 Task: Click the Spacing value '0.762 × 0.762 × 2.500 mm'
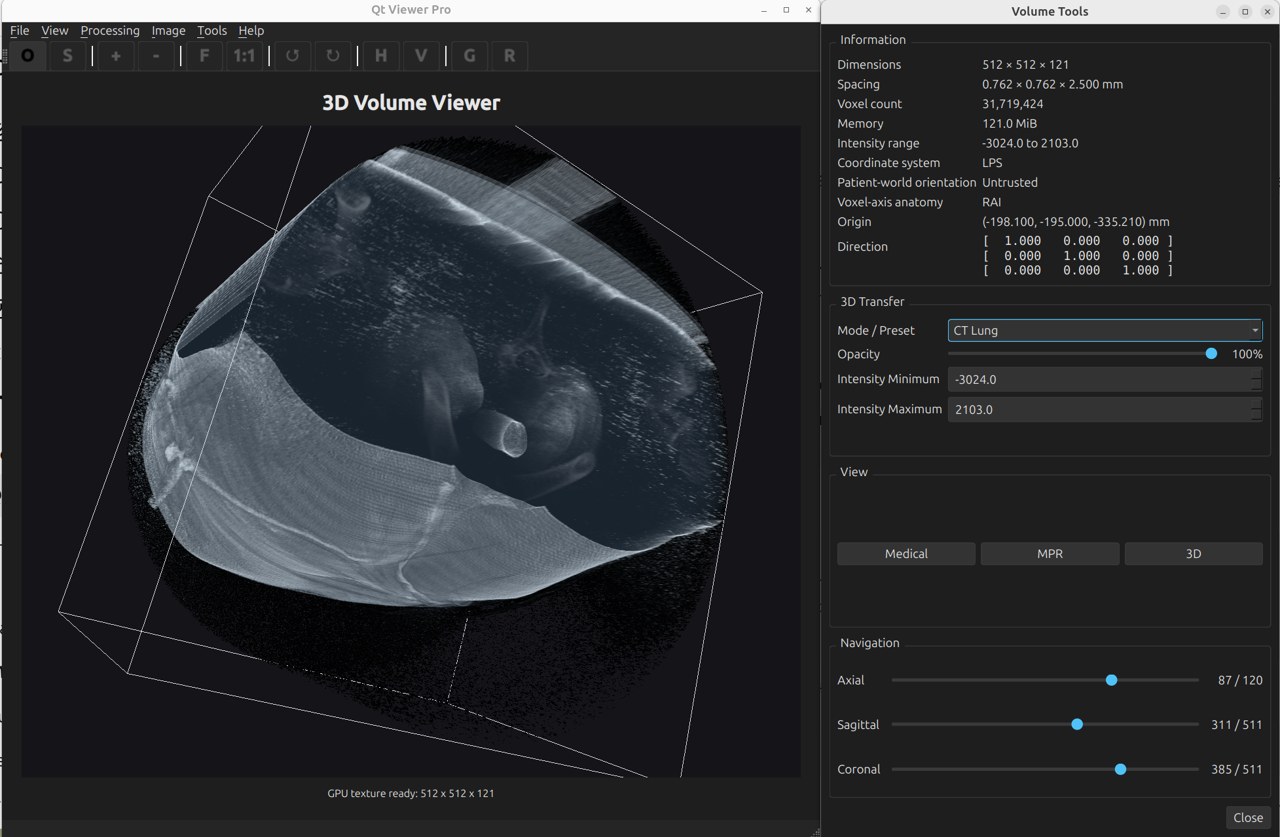[1052, 84]
